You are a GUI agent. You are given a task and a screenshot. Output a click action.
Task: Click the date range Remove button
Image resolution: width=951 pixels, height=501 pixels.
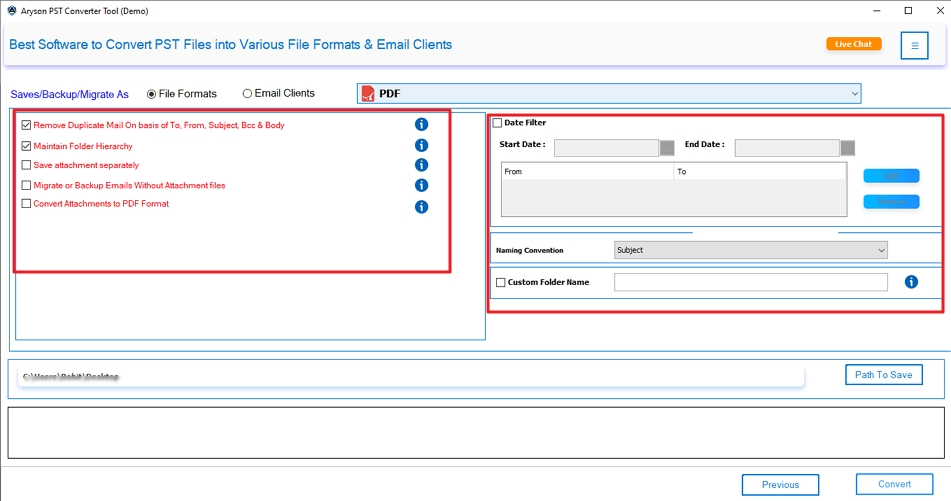[892, 201]
